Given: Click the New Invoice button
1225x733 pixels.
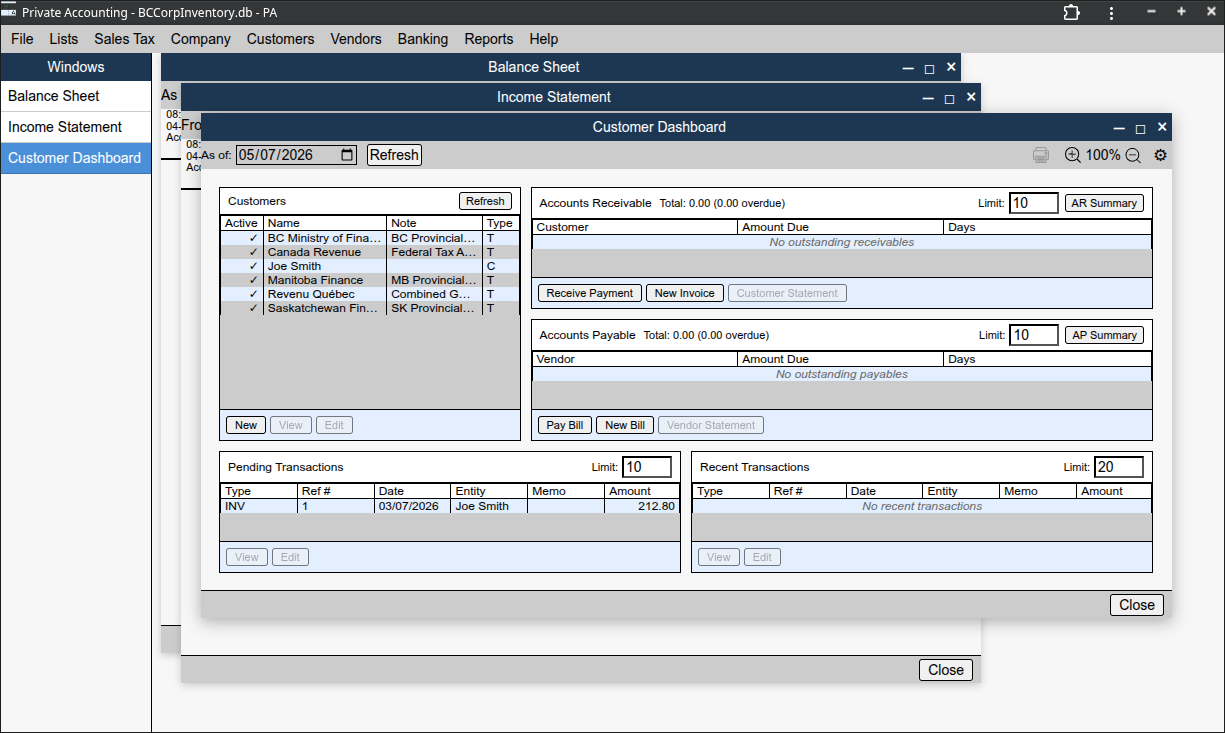Looking at the screenshot, I should click(x=684, y=293).
